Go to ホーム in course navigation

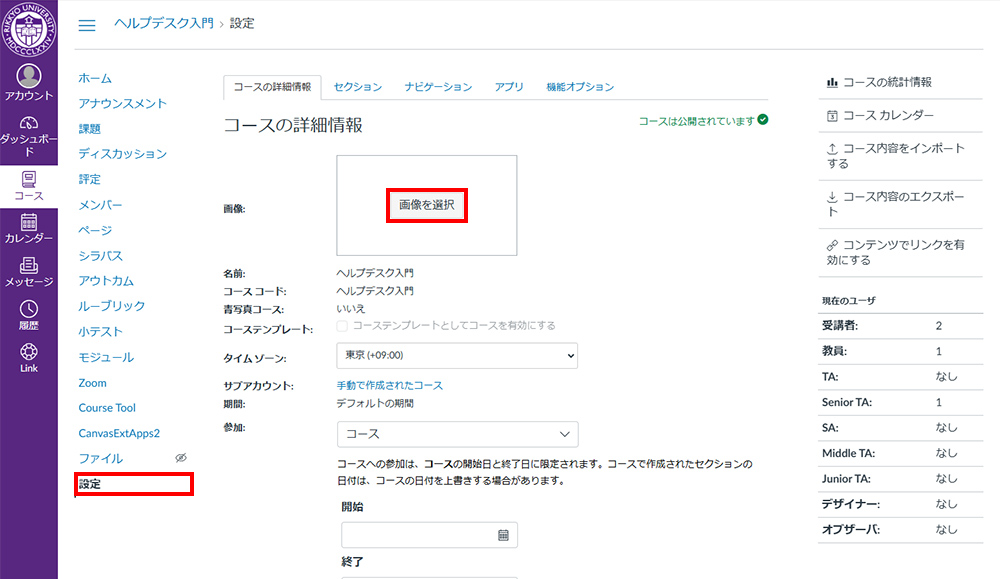[95, 78]
